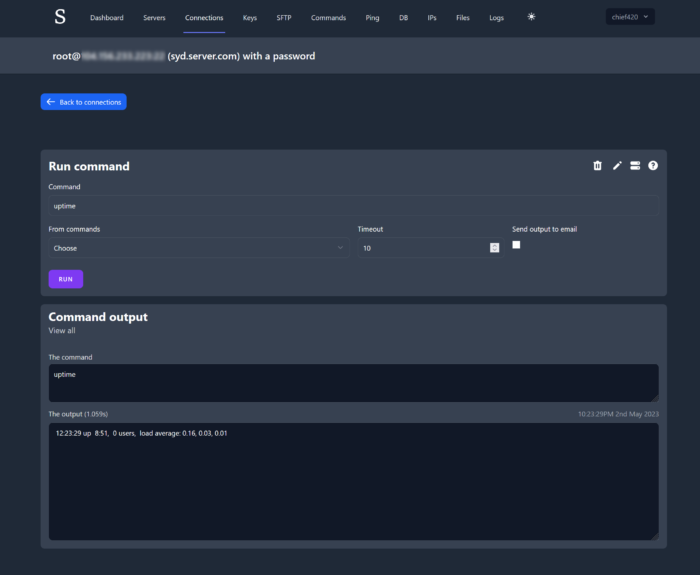Follow the View all link

coord(62,331)
